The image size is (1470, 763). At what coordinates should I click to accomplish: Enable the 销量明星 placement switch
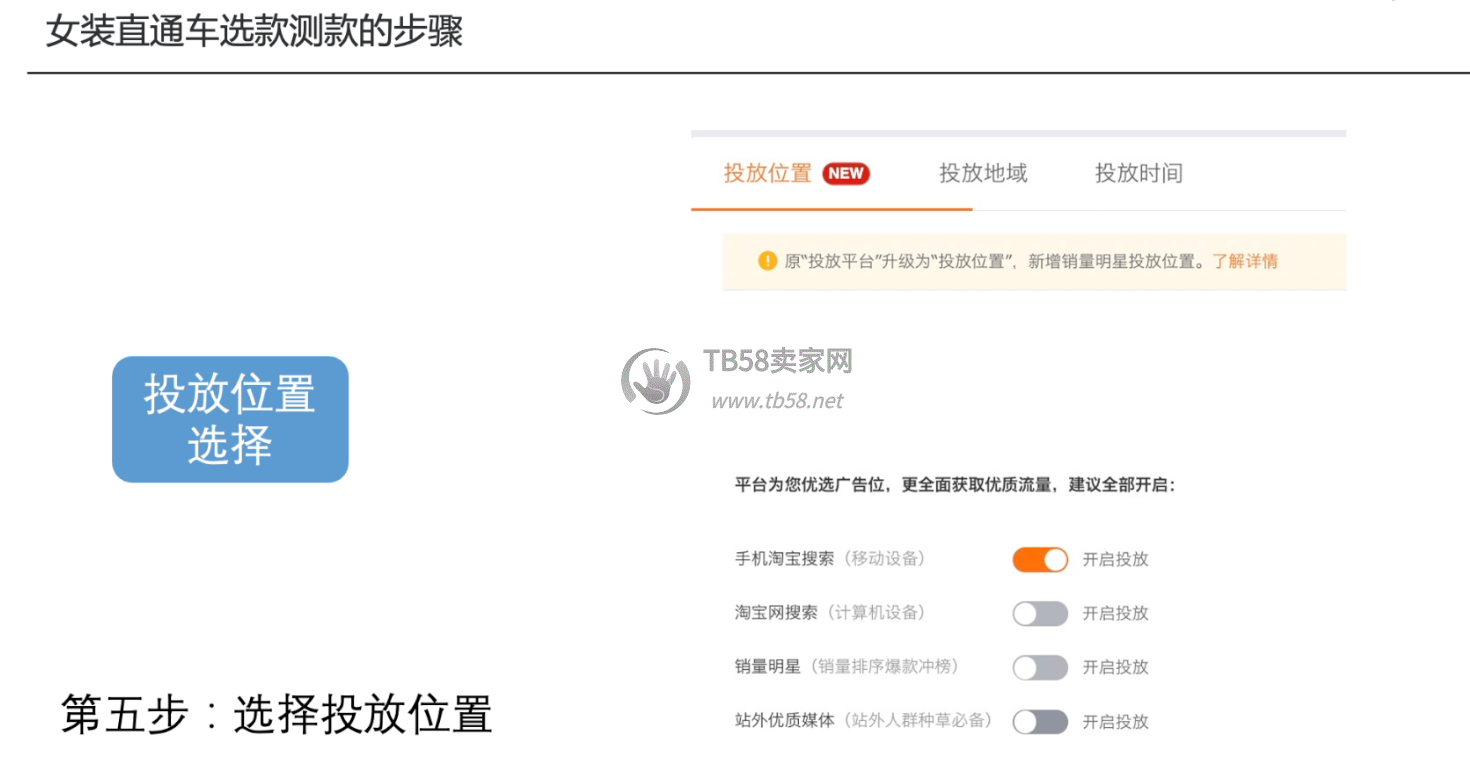click(x=1040, y=667)
